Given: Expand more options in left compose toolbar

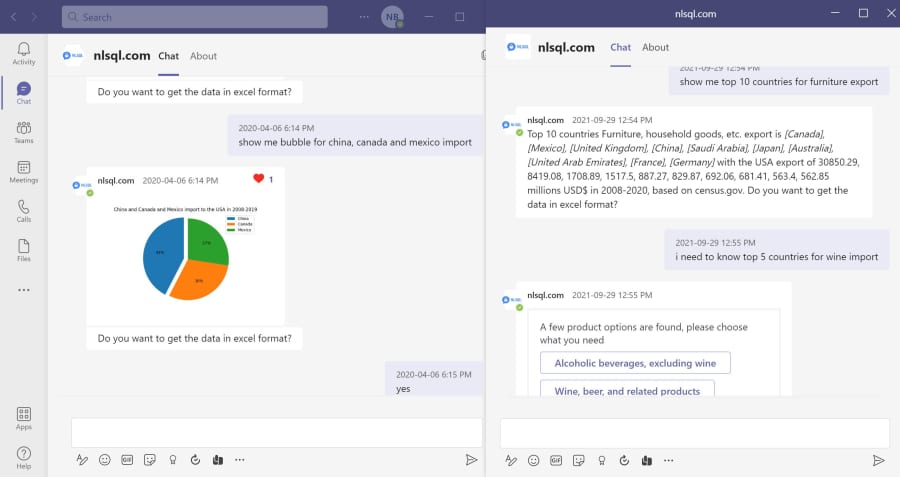Looking at the screenshot, I should pos(240,460).
